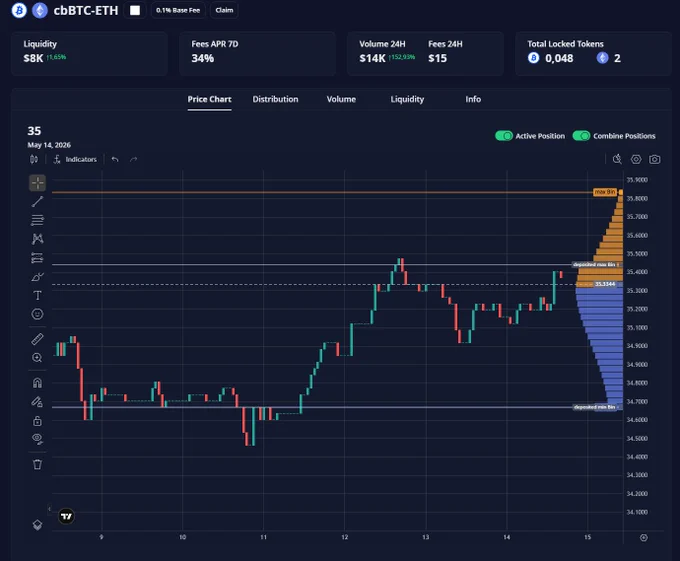The width and height of the screenshot is (680, 561).
Task: Hide all drawings with eye icon
Action: click(37, 439)
